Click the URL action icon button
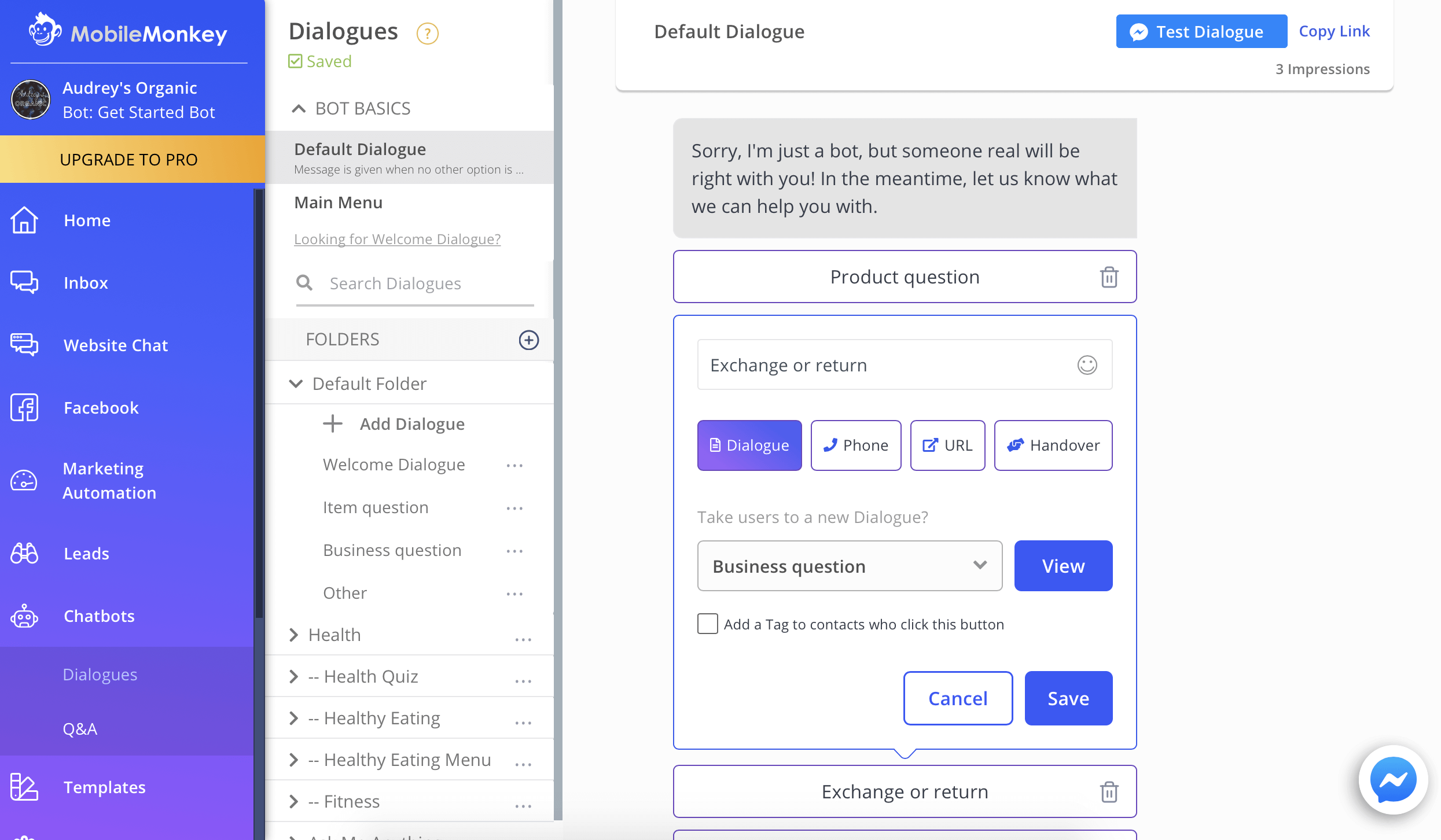 click(x=946, y=445)
